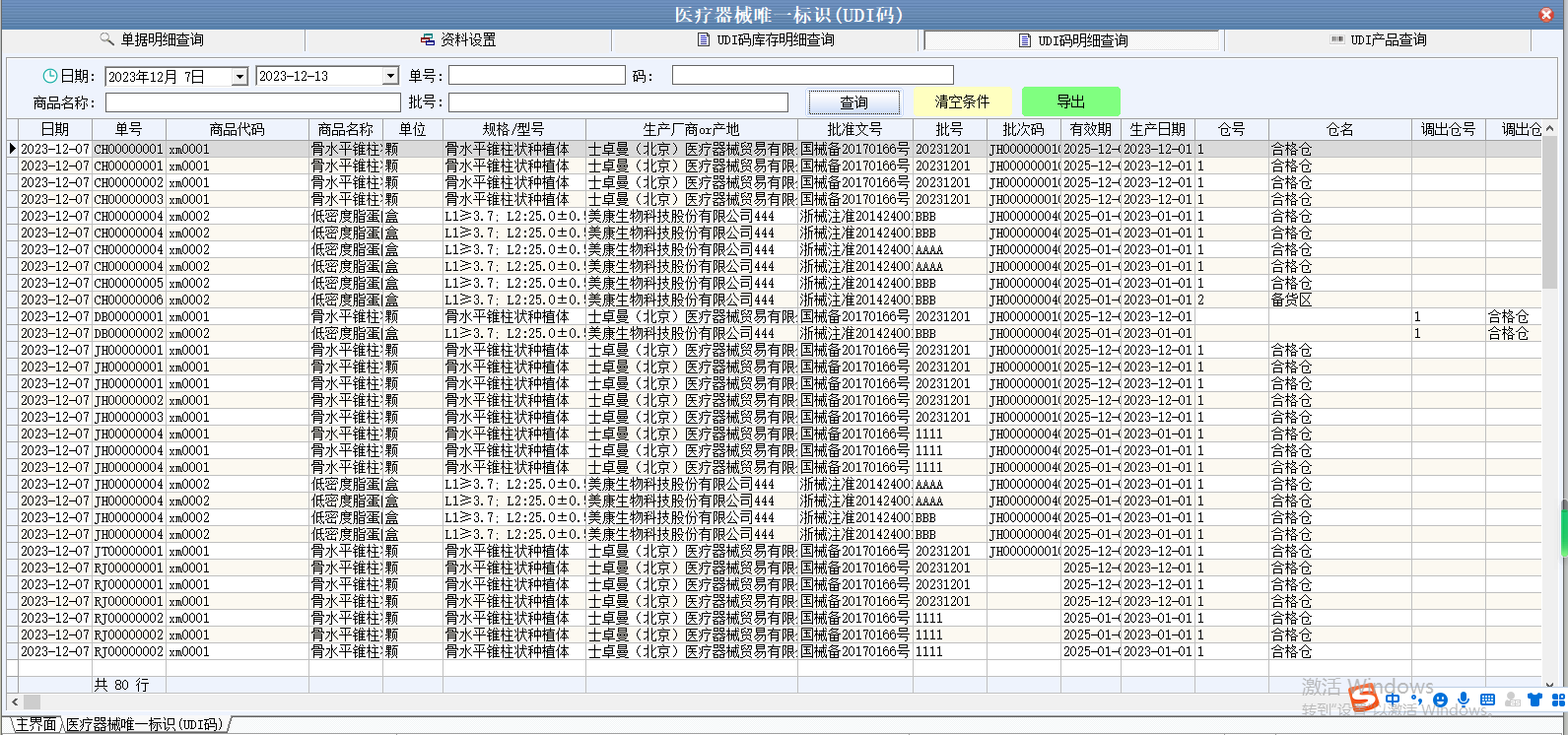
Task: Expand the end date 2023-12-13 dropdown
Action: (390, 77)
